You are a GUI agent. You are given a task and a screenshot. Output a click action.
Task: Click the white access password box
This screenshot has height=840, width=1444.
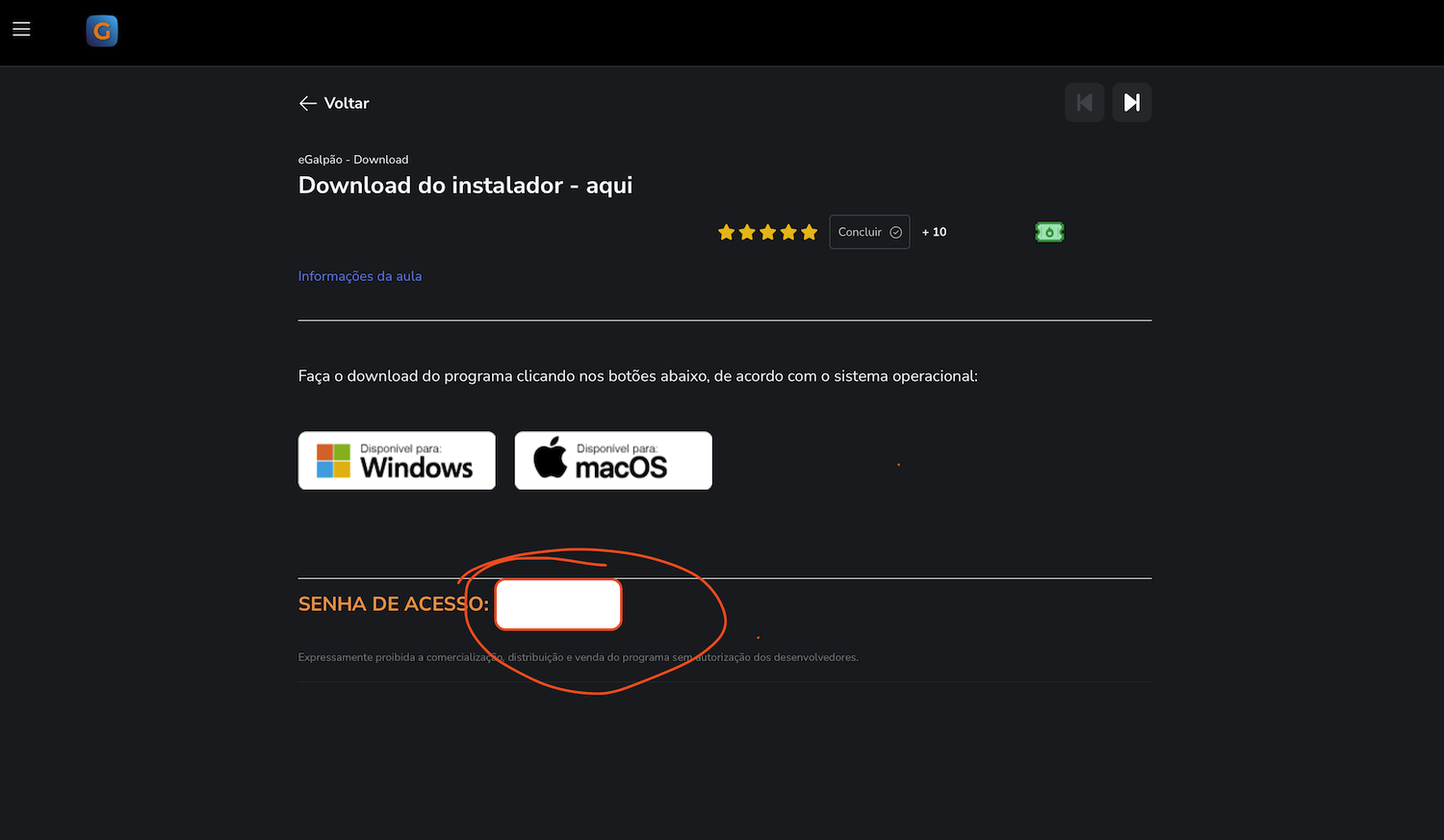point(558,604)
